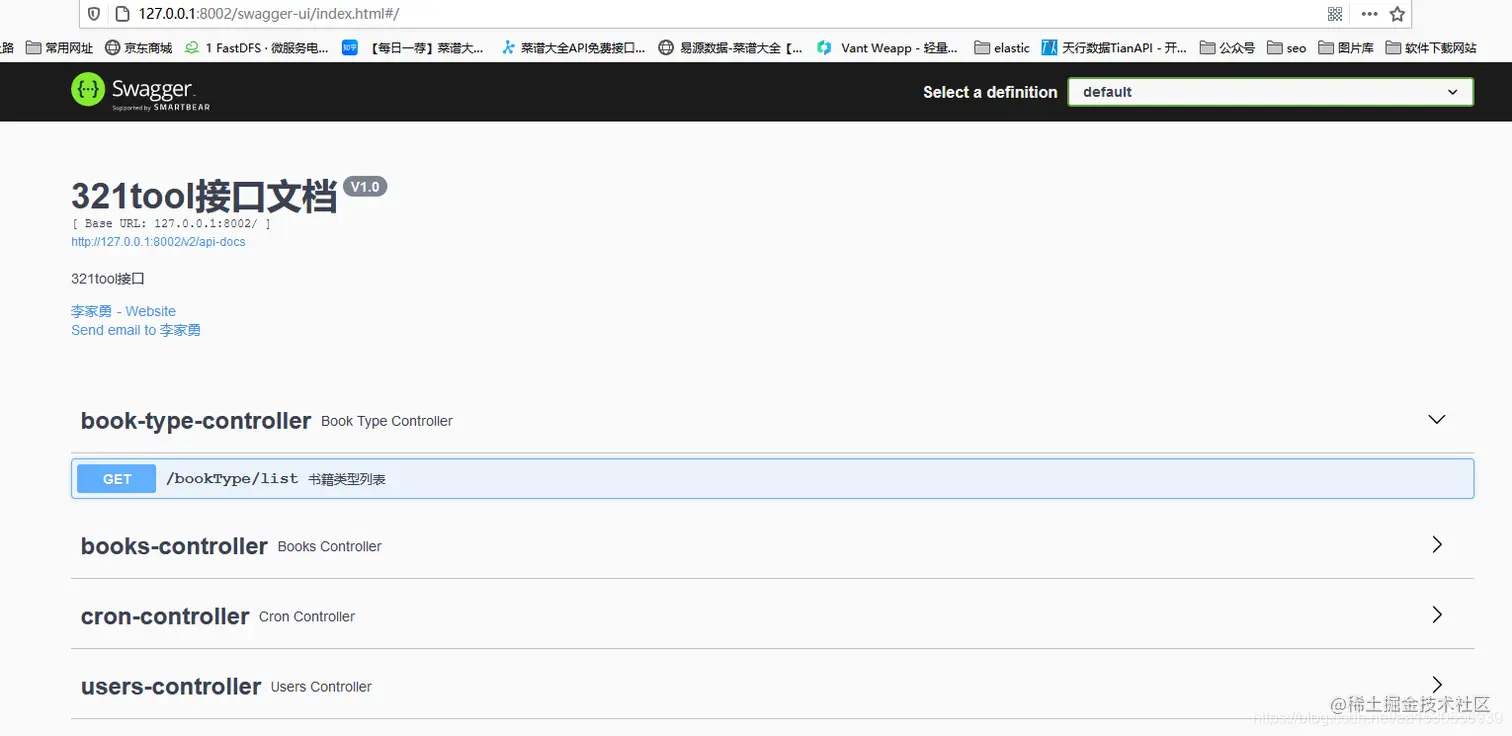Expand the cron-controller section arrow

click(1437, 615)
